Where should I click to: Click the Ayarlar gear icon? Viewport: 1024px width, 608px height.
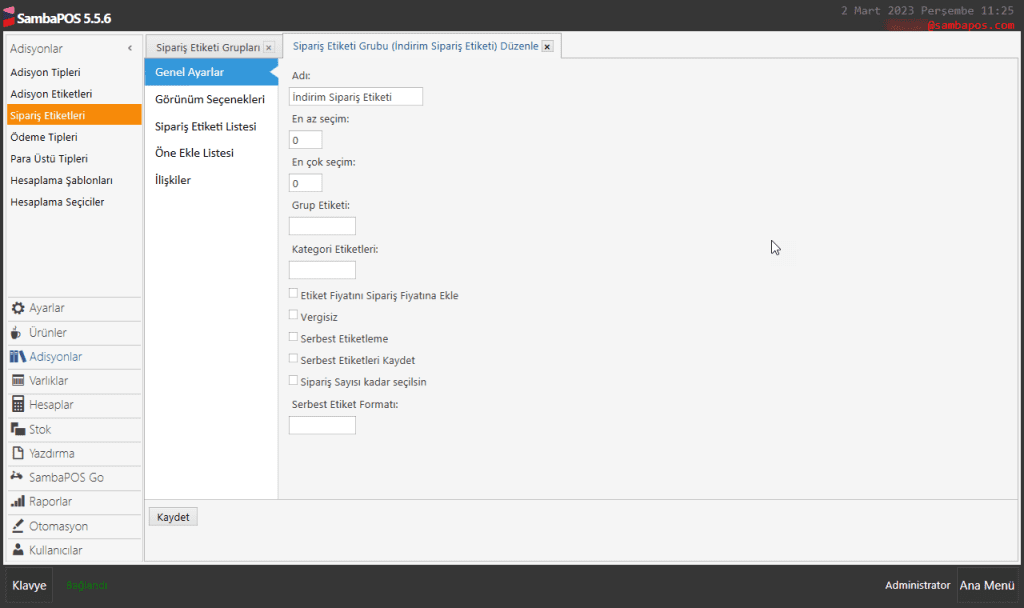click(18, 309)
